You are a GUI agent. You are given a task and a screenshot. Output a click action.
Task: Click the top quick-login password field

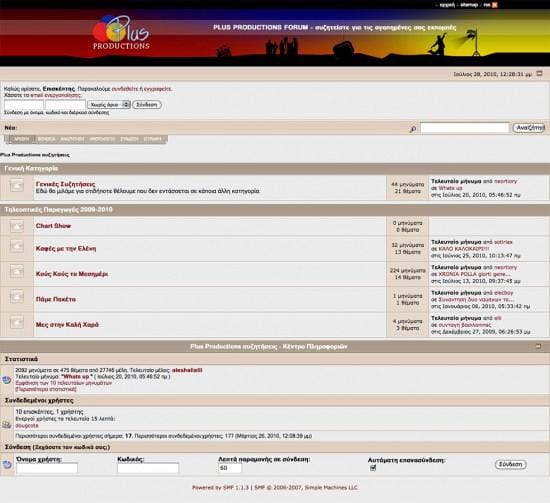point(65,105)
